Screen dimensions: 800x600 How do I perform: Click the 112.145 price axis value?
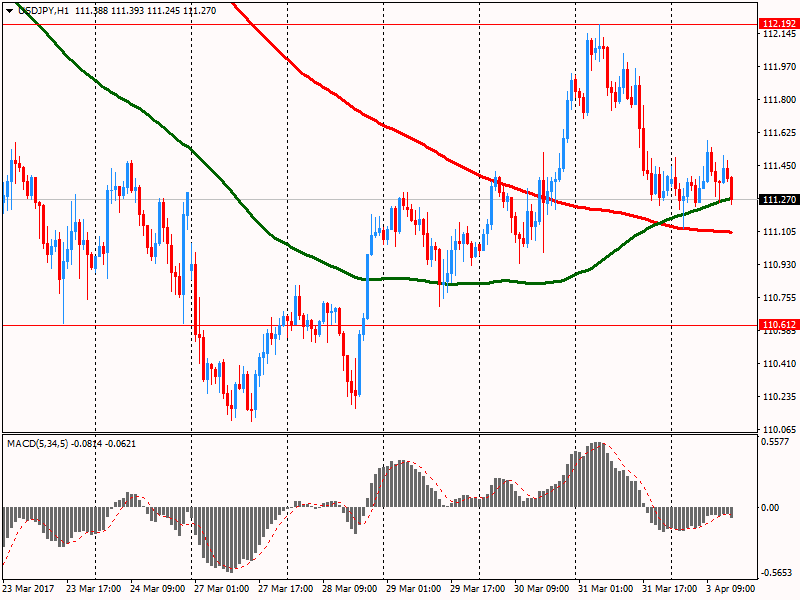pyautogui.click(x=779, y=34)
